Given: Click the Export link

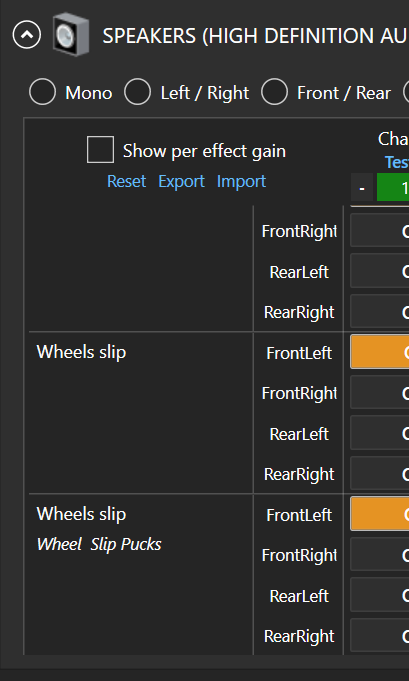Looking at the screenshot, I should pyautogui.click(x=181, y=181).
